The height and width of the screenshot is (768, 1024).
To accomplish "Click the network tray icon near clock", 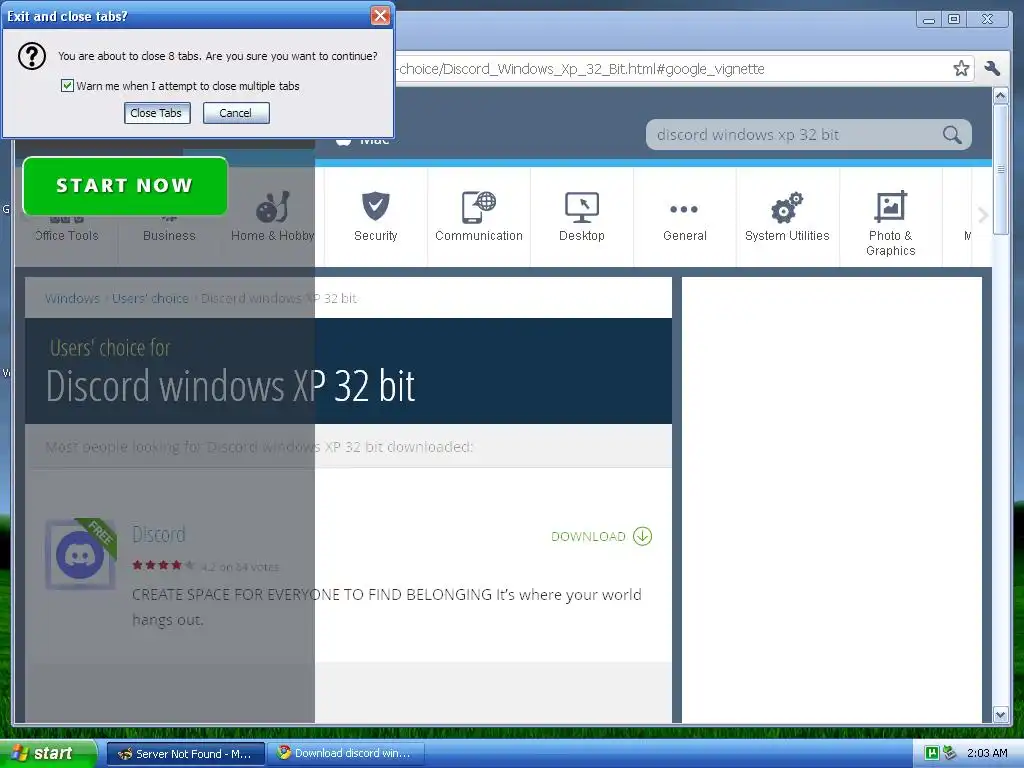I will coord(950,753).
